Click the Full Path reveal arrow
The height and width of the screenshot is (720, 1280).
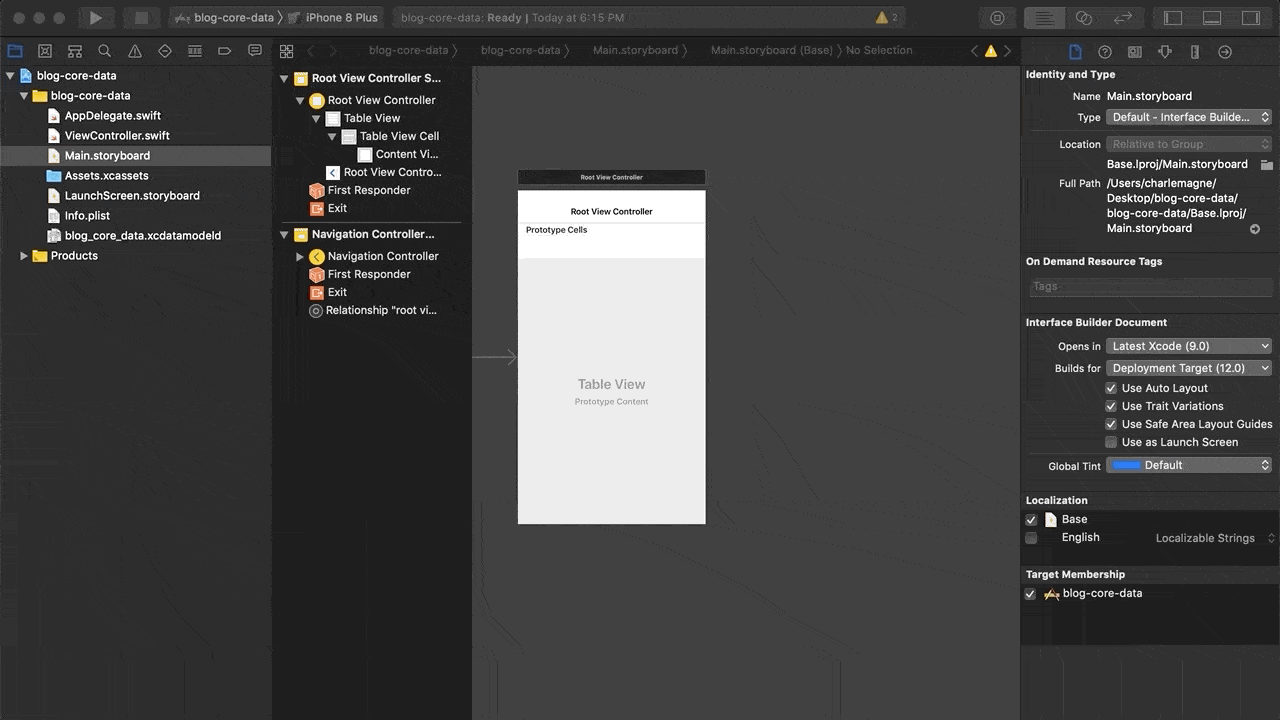[x=1255, y=229]
